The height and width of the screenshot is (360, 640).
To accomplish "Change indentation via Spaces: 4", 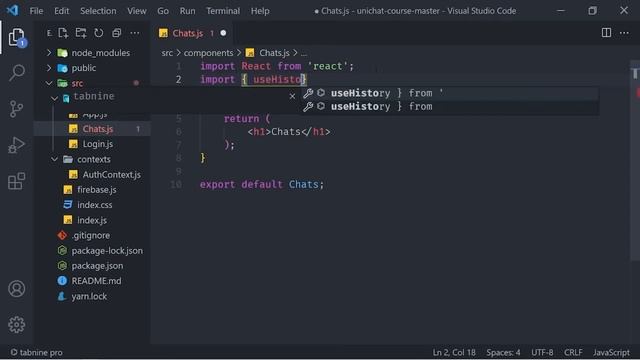I will tap(503, 352).
